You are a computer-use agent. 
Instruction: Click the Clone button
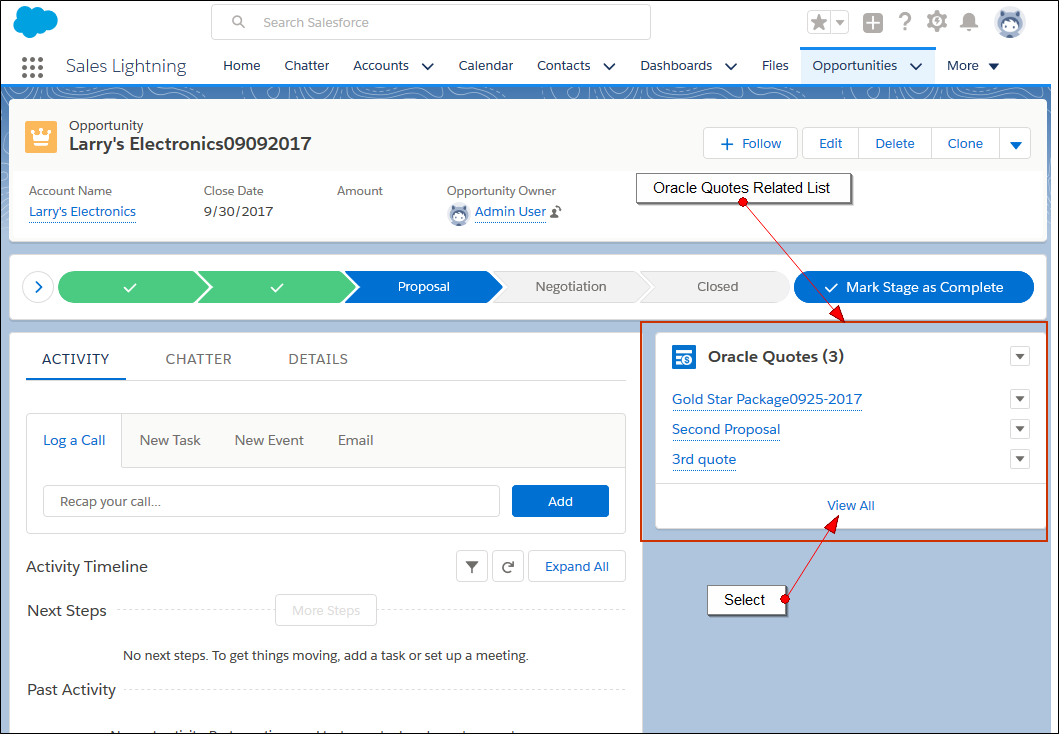click(x=965, y=143)
